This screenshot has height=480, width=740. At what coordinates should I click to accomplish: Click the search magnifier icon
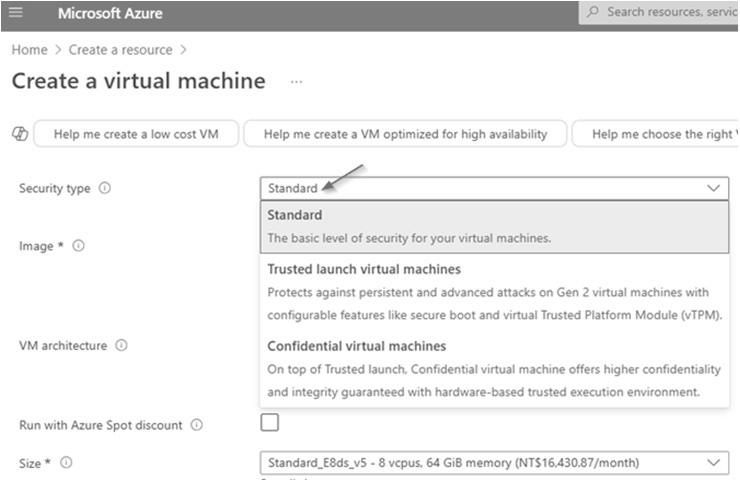point(593,11)
